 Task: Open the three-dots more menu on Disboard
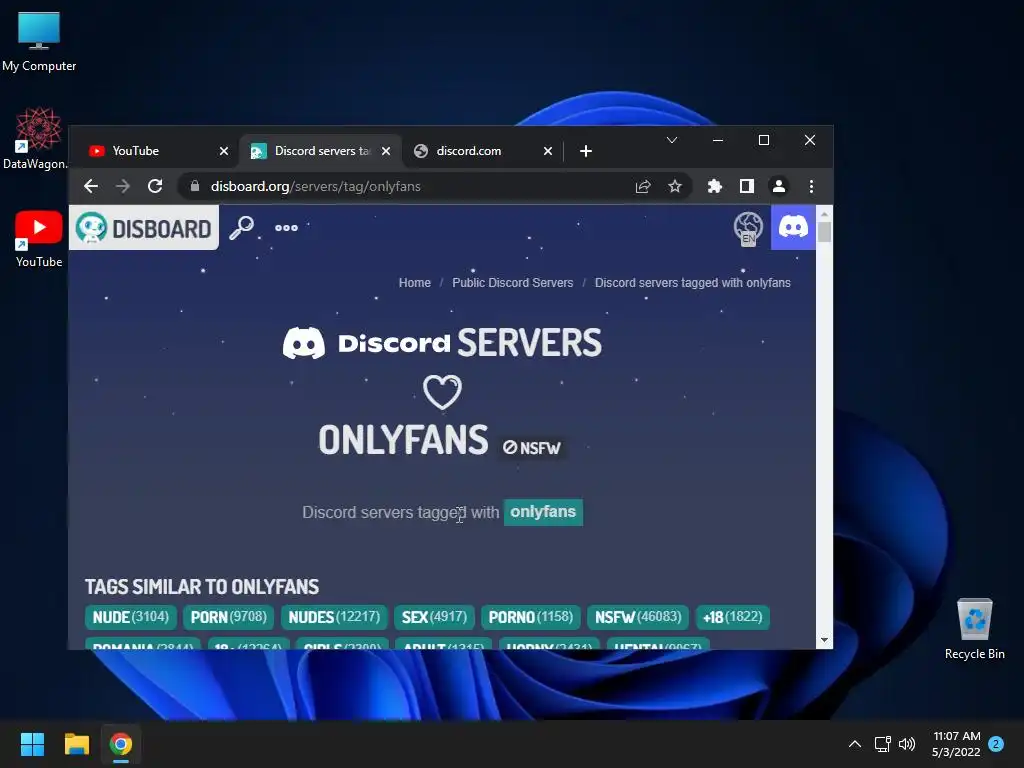coord(286,228)
